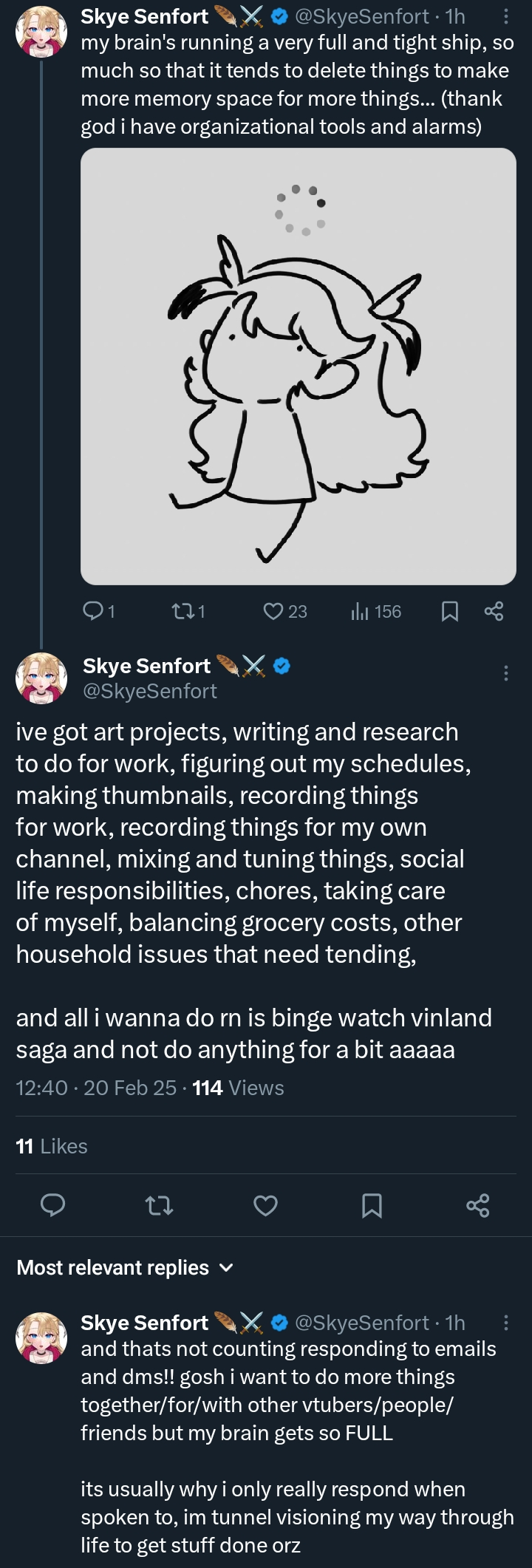The width and height of the screenshot is (532, 1568).
Task: Open @SkyeSenfort handle under main author name
Action: coord(150,691)
